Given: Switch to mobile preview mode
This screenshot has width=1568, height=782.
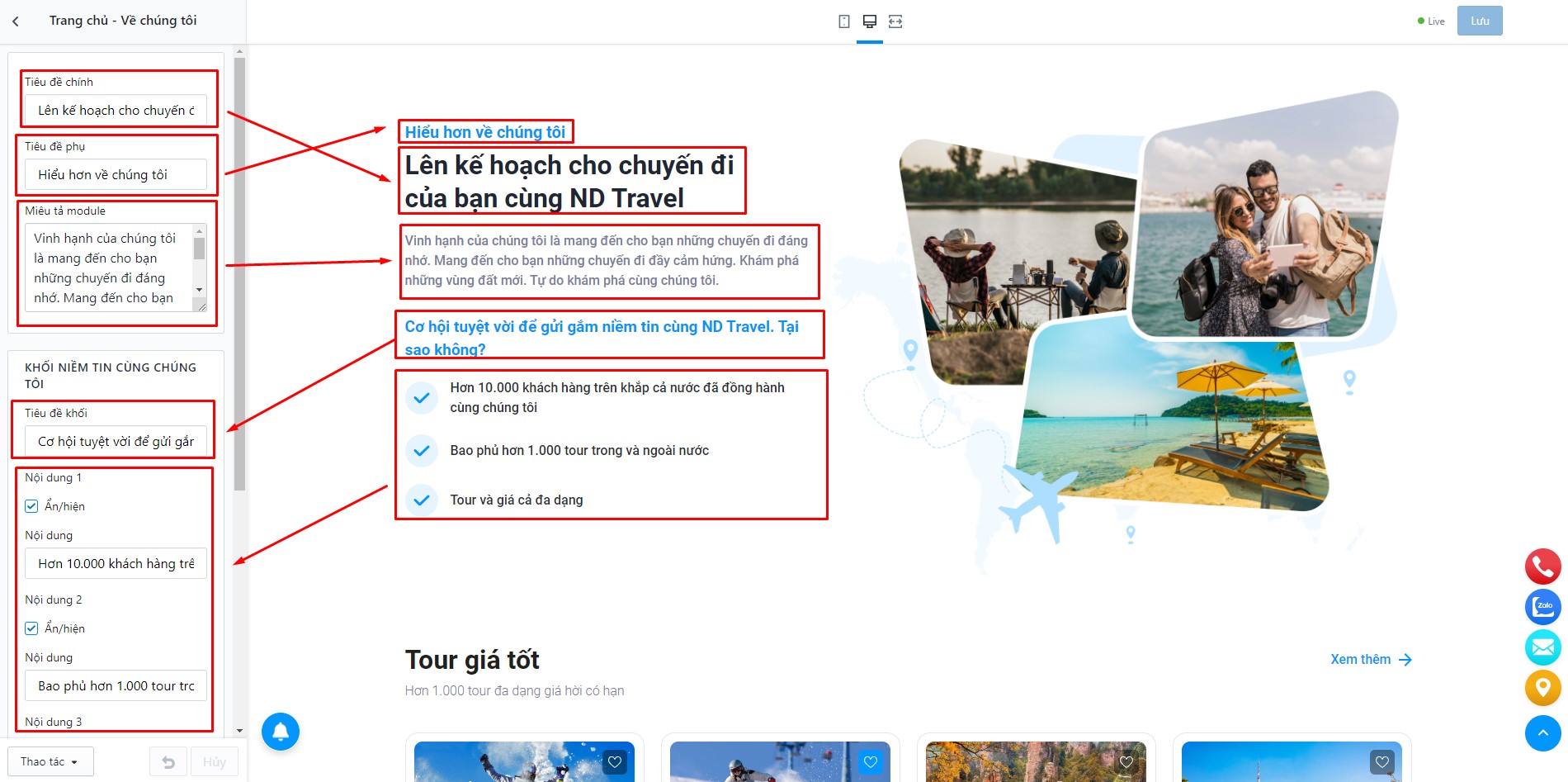Looking at the screenshot, I should click(x=844, y=21).
